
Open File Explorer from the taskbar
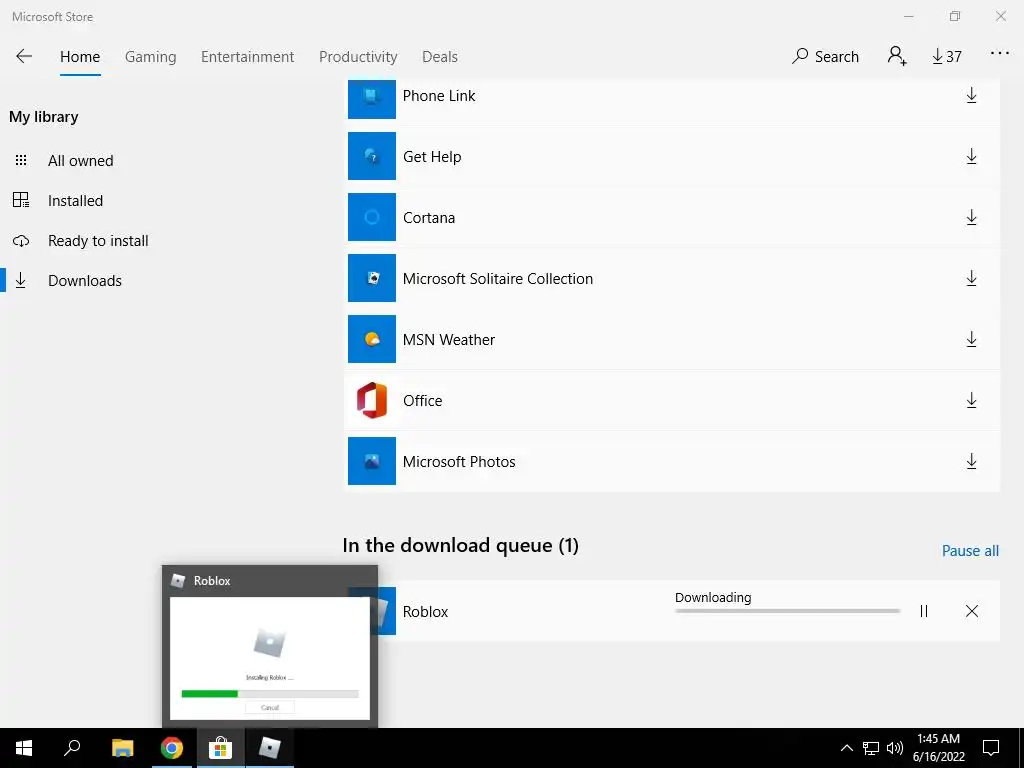point(122,748)
